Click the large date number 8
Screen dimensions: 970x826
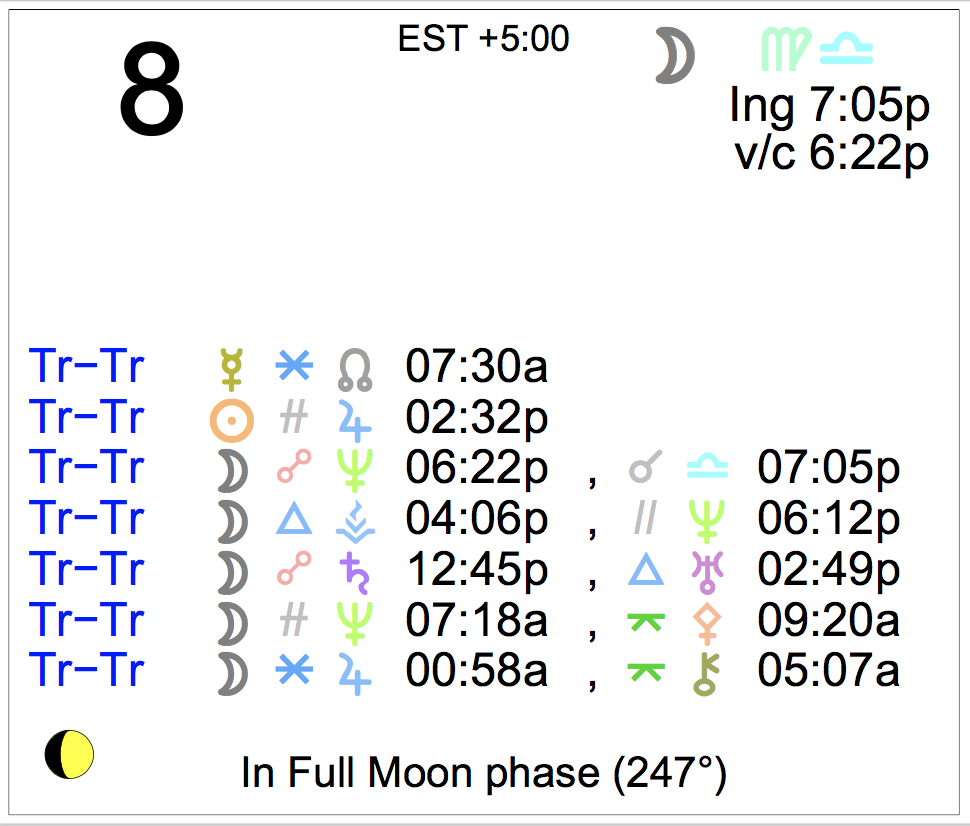tap(152, 93)
